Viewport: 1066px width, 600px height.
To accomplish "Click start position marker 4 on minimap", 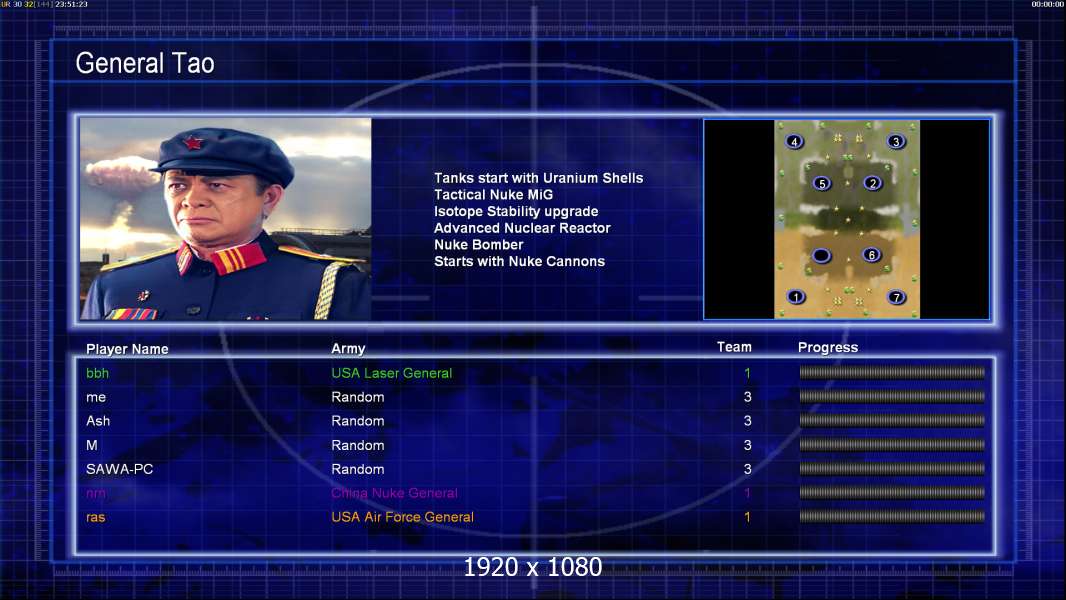I will 794,141.
